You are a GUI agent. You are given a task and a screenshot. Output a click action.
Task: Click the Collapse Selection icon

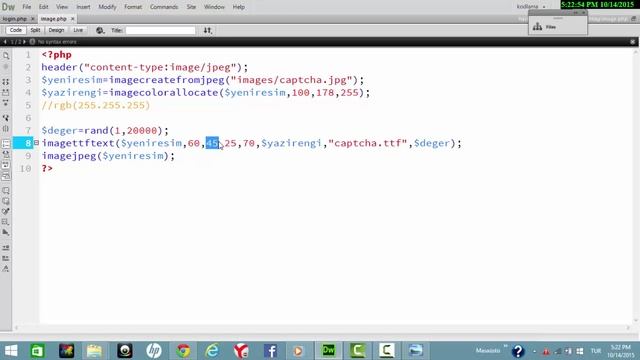pos(6,92)
